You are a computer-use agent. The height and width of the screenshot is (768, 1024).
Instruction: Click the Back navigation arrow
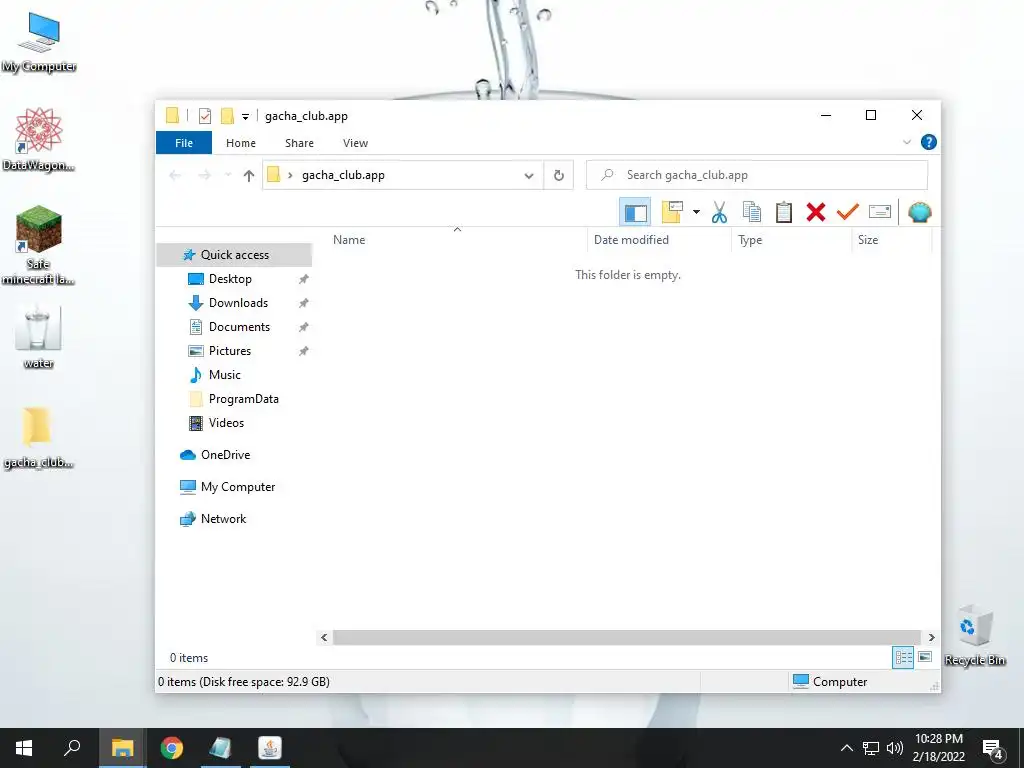tap(175, 175)
